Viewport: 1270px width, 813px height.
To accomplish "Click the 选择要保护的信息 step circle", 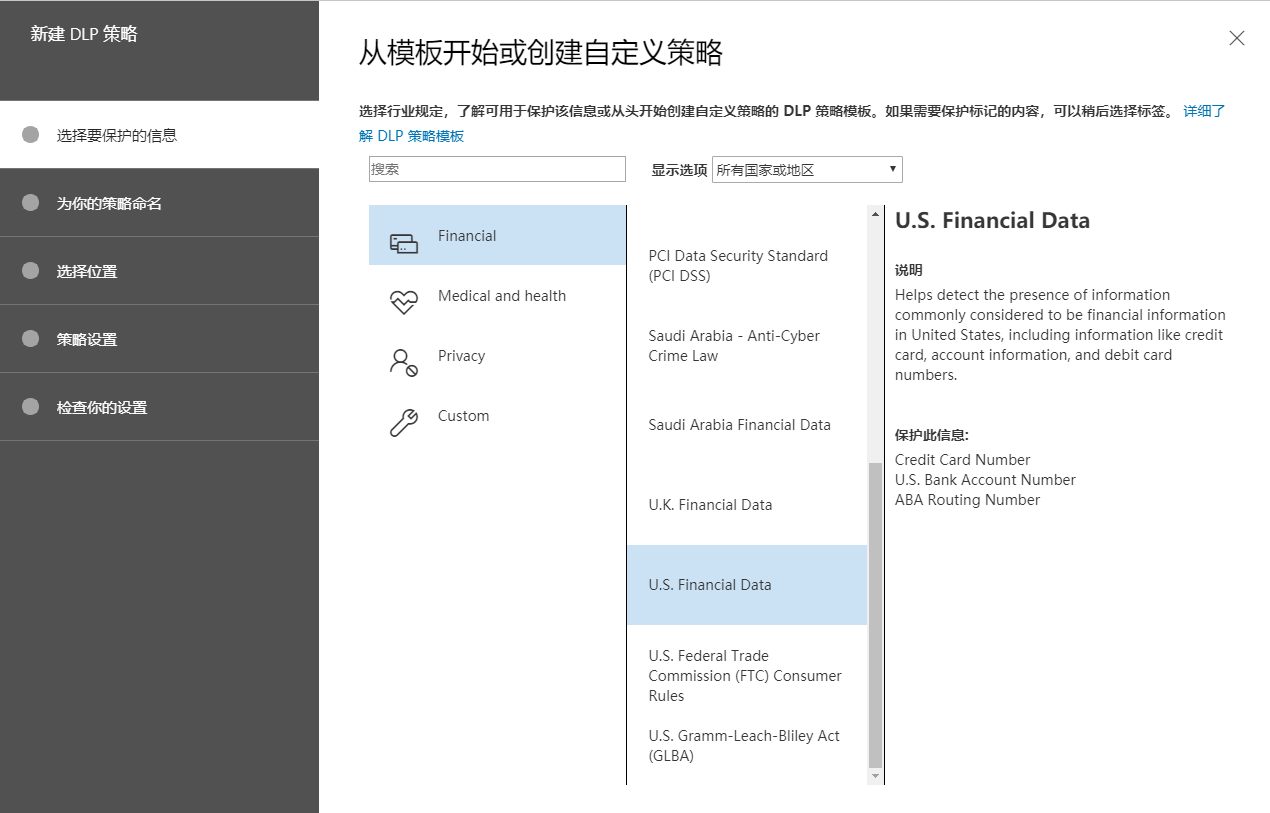I will [30, 134].
